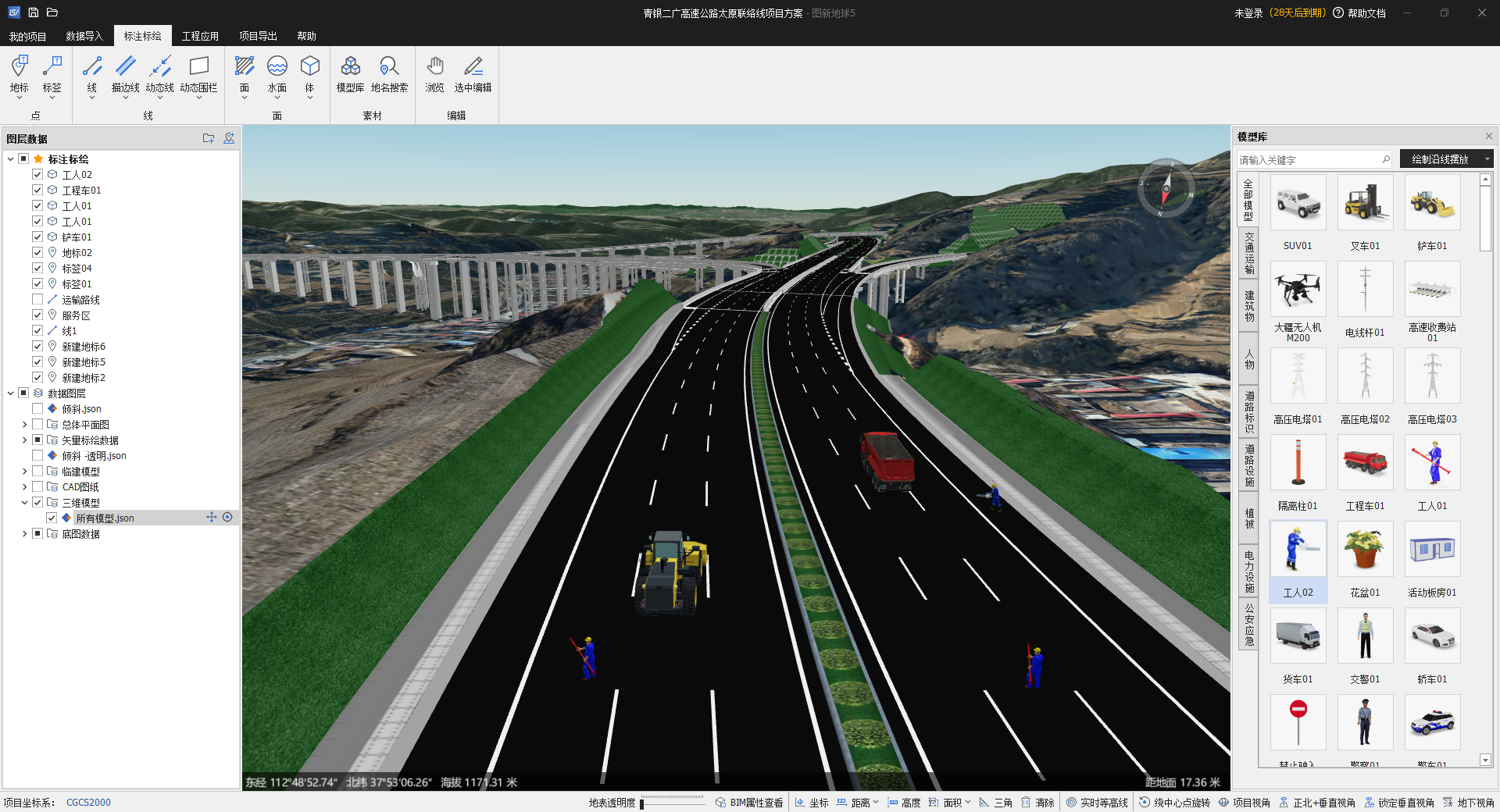This screenshot has width=1500, height=812.
Task: Expand the 临建模型 folder
Action: click(x=24, y=471)
